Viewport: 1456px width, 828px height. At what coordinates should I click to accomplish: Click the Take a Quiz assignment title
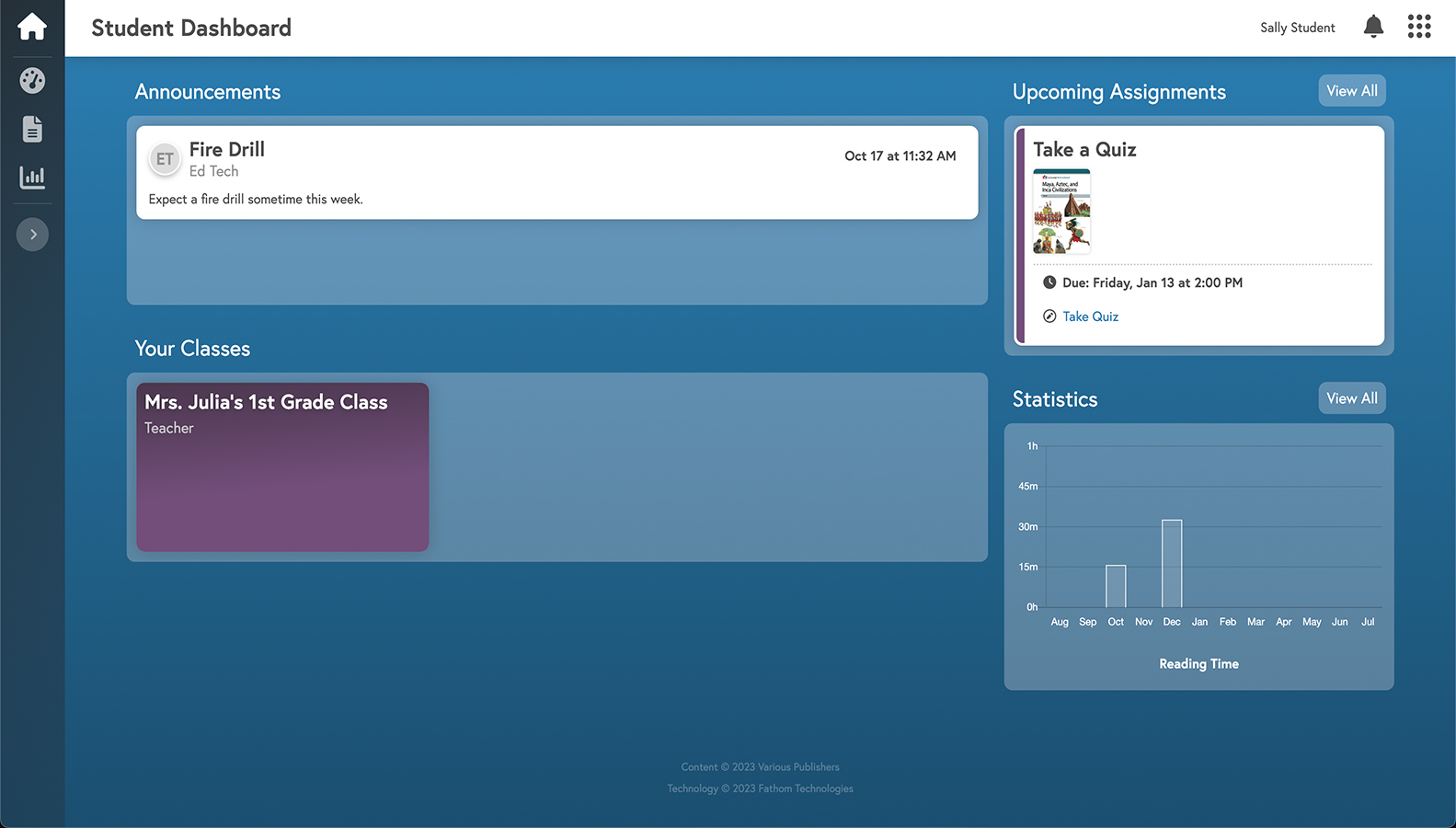pyautogui.click(x=1084, y=150)
